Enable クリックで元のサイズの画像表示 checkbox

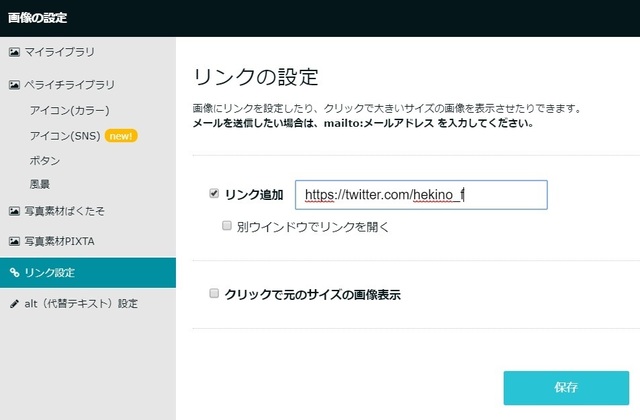pos(214,293)
